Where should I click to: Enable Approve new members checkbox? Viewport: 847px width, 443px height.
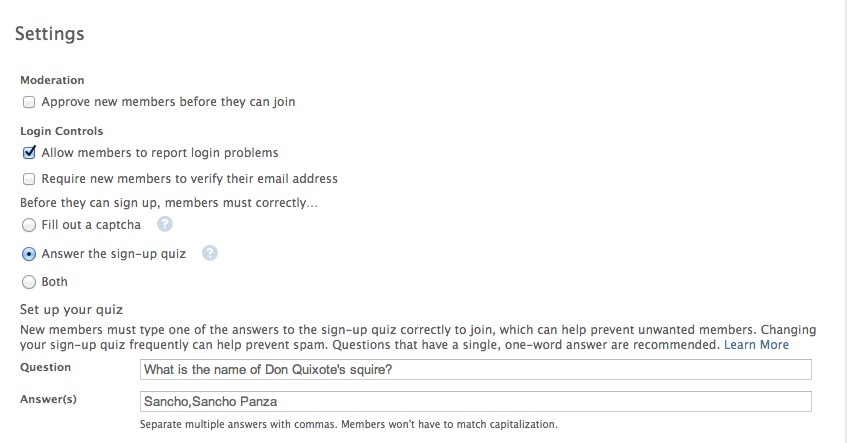click(29, 102)
